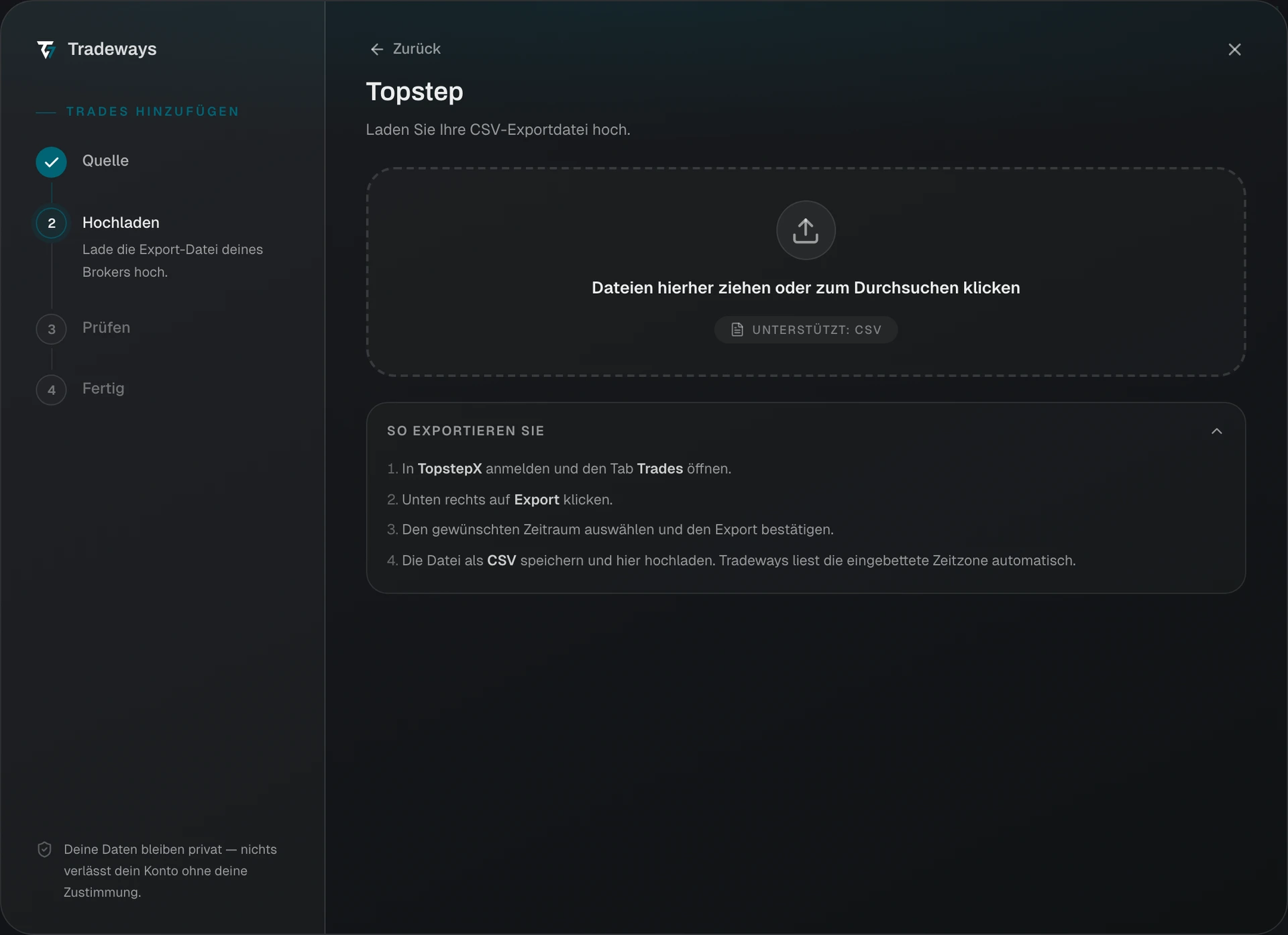Viewport: 1288px width, 935px height.
Task: Open the Fertig step label
Action: 103,388
